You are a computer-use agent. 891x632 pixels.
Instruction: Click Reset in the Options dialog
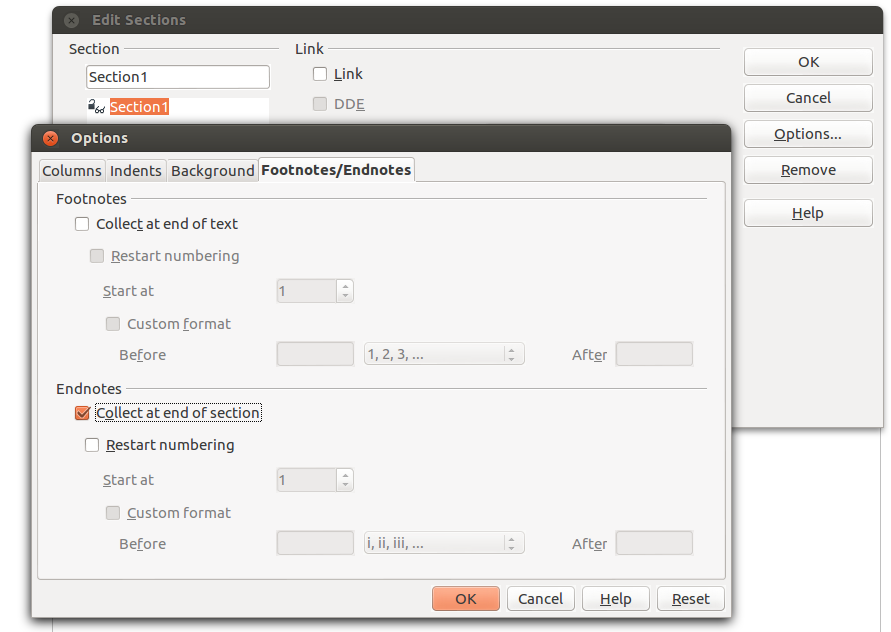[x=690, y=599]
